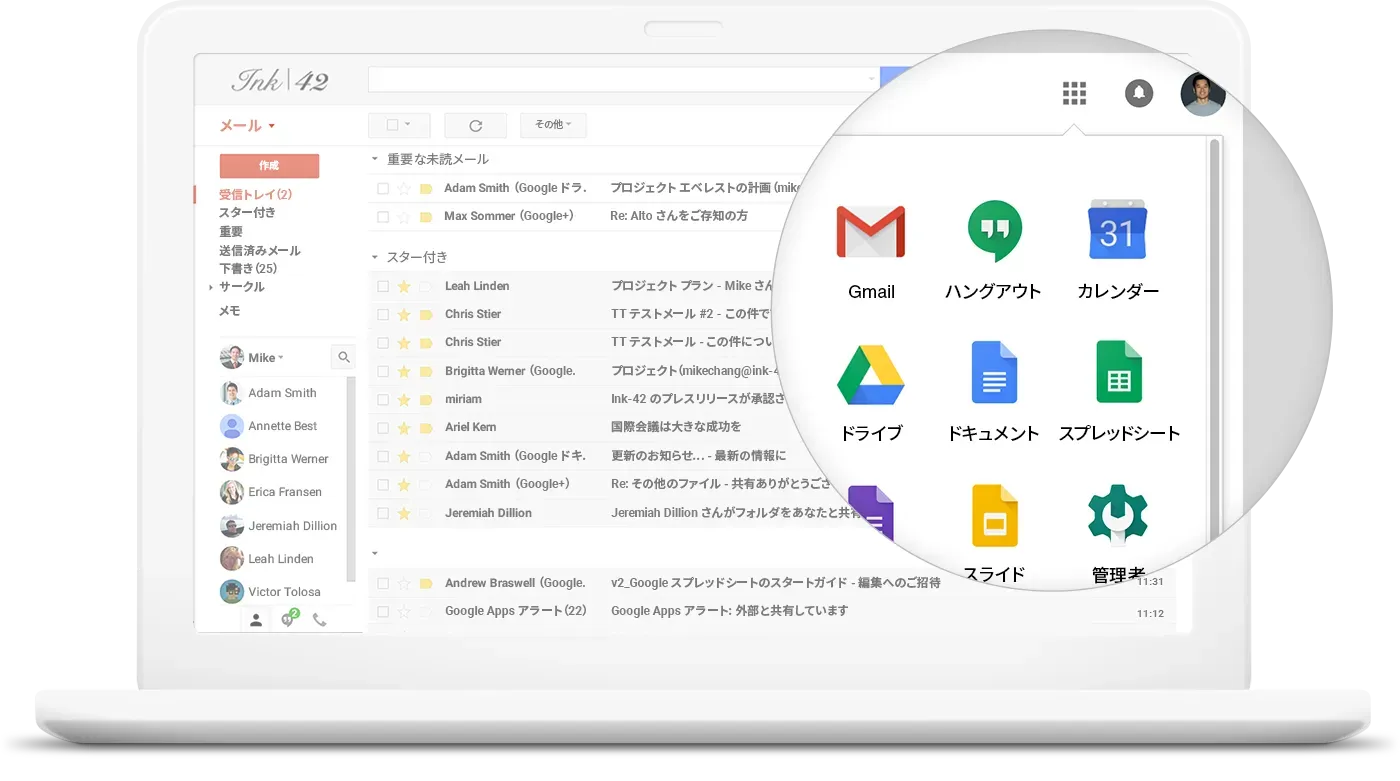Show contacts via the person icon
The width and height of the screenshot is (1400, 781).
pos(256,620)
